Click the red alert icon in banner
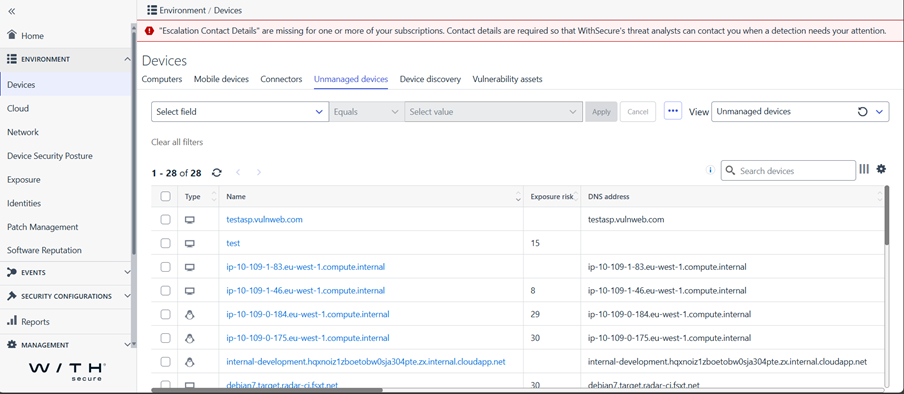904x394 pixels. point(149,31)
